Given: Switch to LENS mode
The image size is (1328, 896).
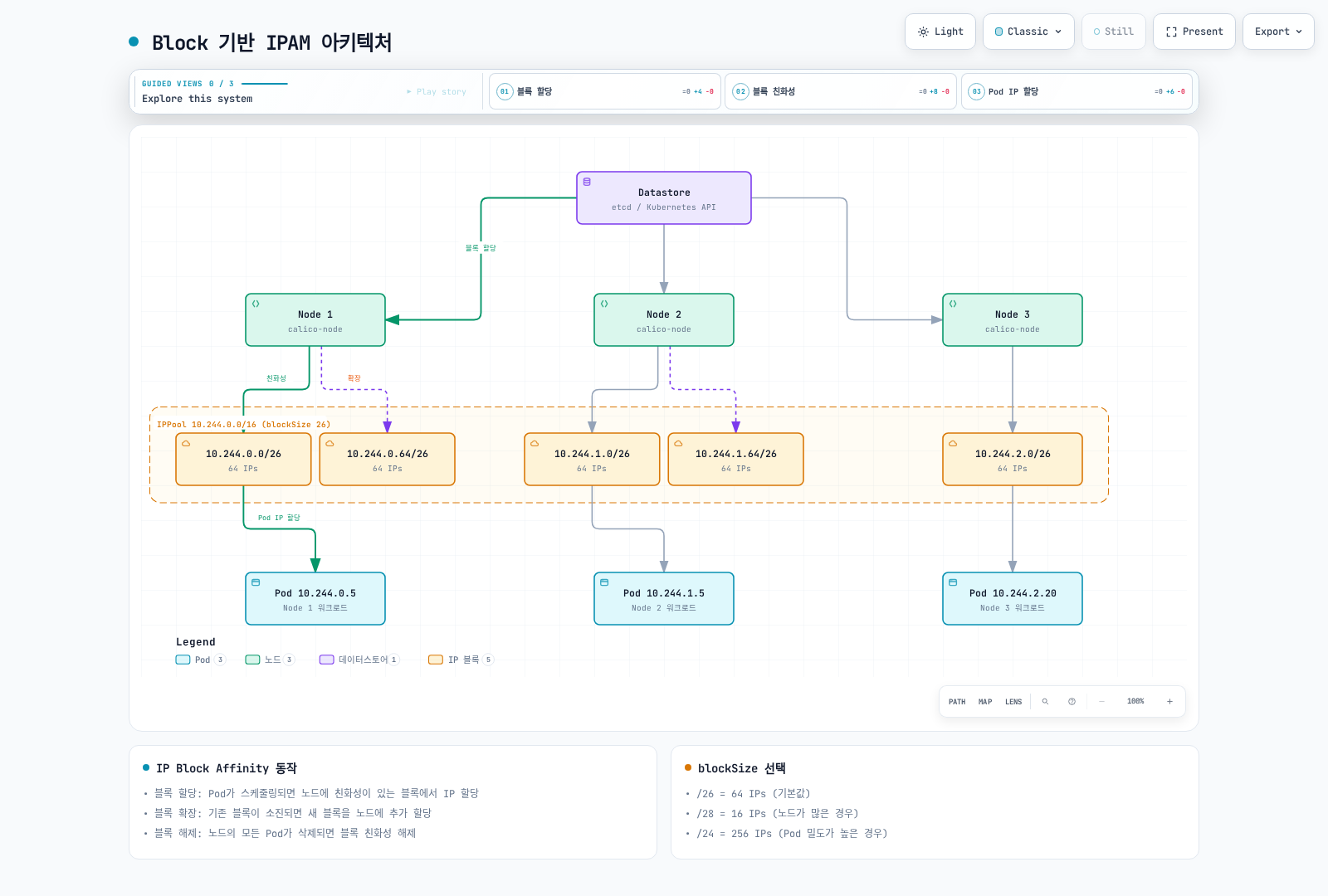Looking at the screenshot, I should (x=1013, y=702).
